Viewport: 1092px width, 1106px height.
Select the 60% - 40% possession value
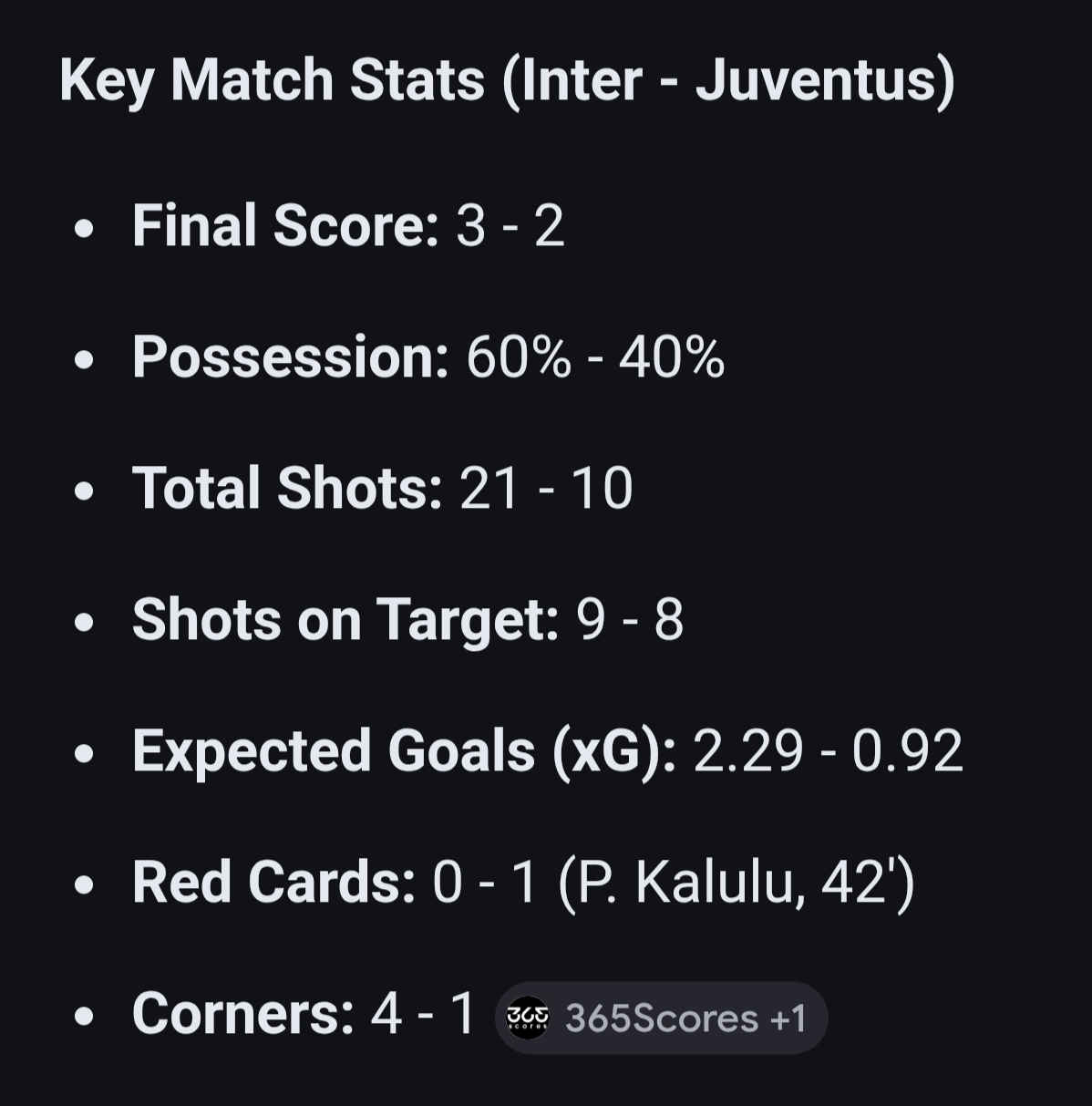(595, 357)
